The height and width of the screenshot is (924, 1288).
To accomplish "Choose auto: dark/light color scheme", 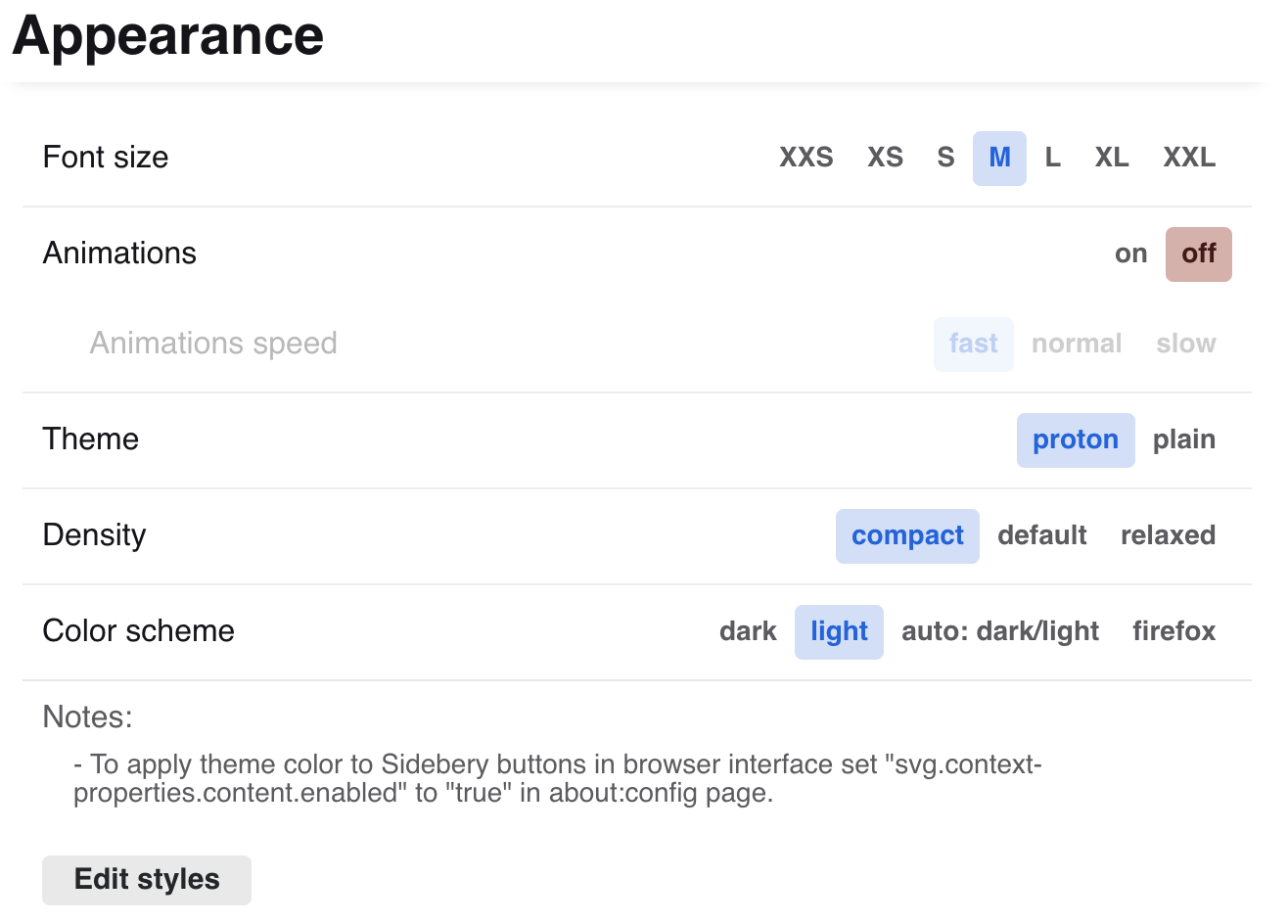I will 999,631.
